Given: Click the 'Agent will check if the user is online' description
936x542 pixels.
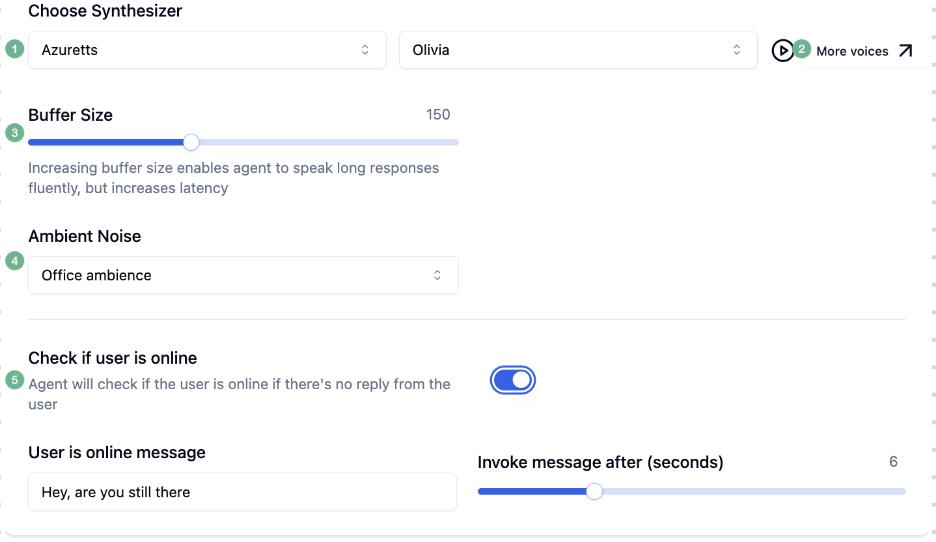Looking at the screenshot, I should [x=239, y=394].
